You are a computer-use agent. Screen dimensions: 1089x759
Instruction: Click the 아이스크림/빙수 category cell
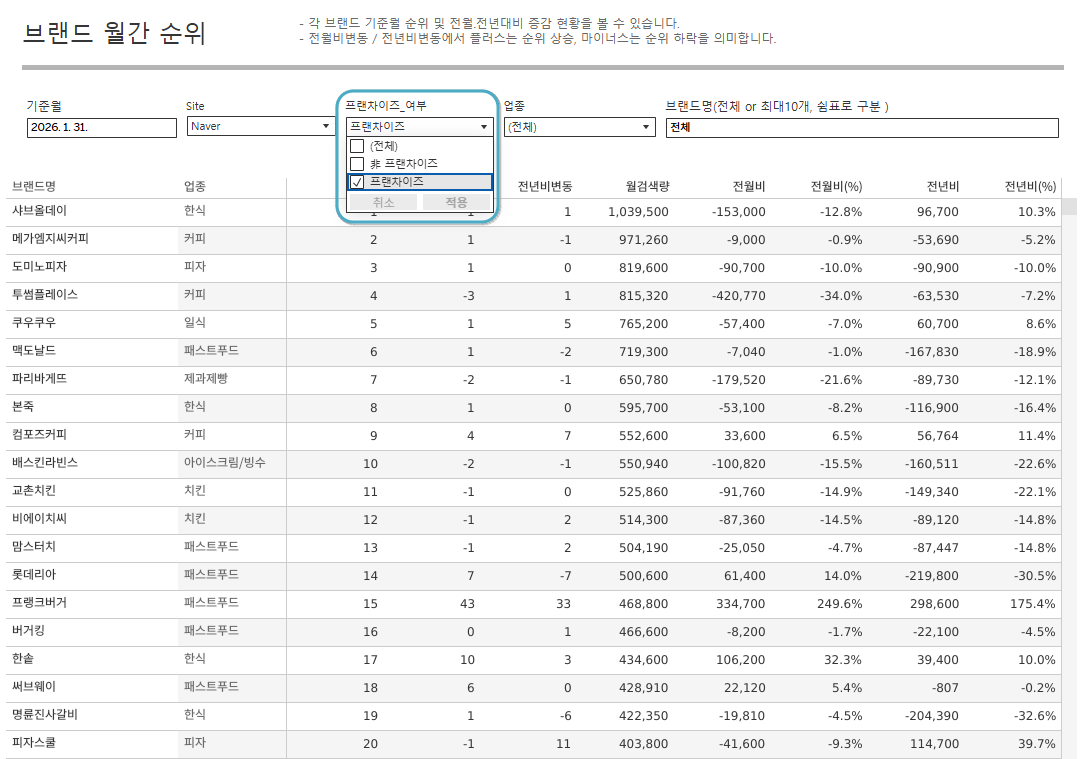coord(224,464)
